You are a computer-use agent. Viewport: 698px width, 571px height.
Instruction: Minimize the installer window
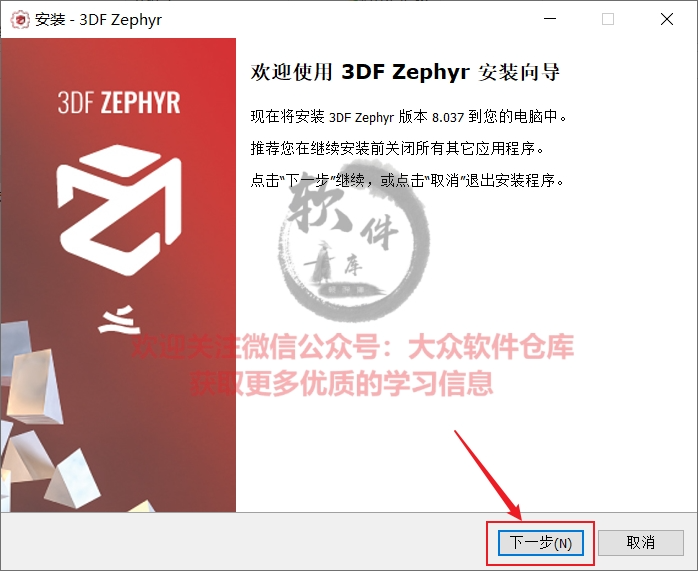[550, 19]
